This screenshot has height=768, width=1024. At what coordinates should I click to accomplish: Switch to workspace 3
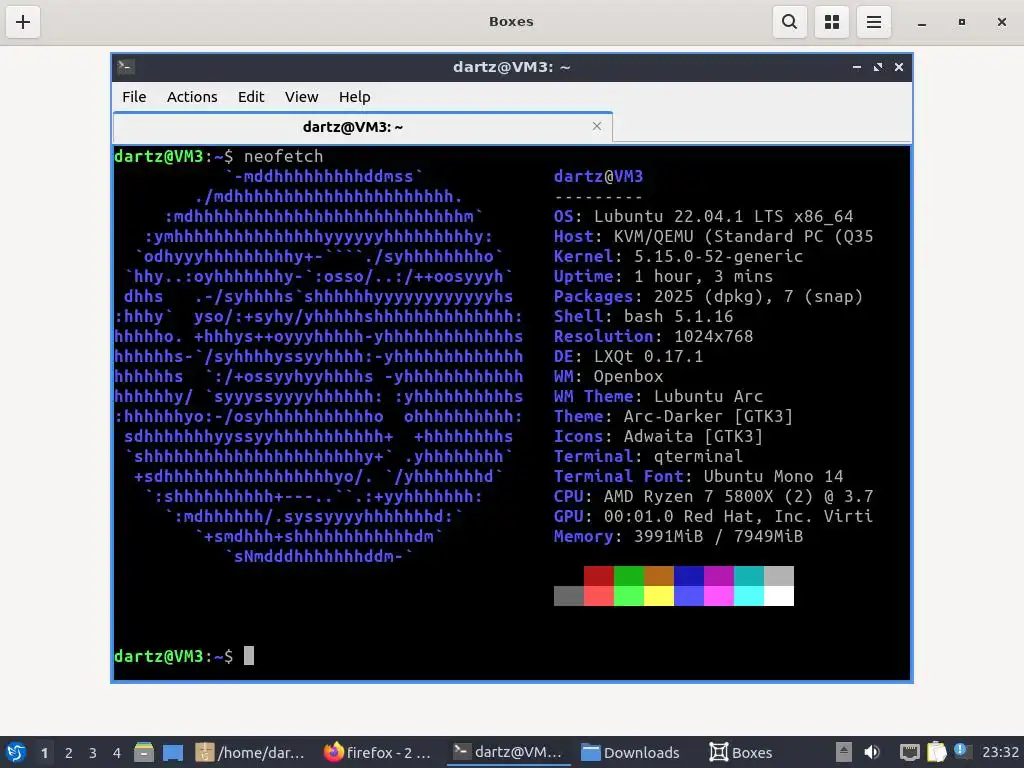(93, 753)
